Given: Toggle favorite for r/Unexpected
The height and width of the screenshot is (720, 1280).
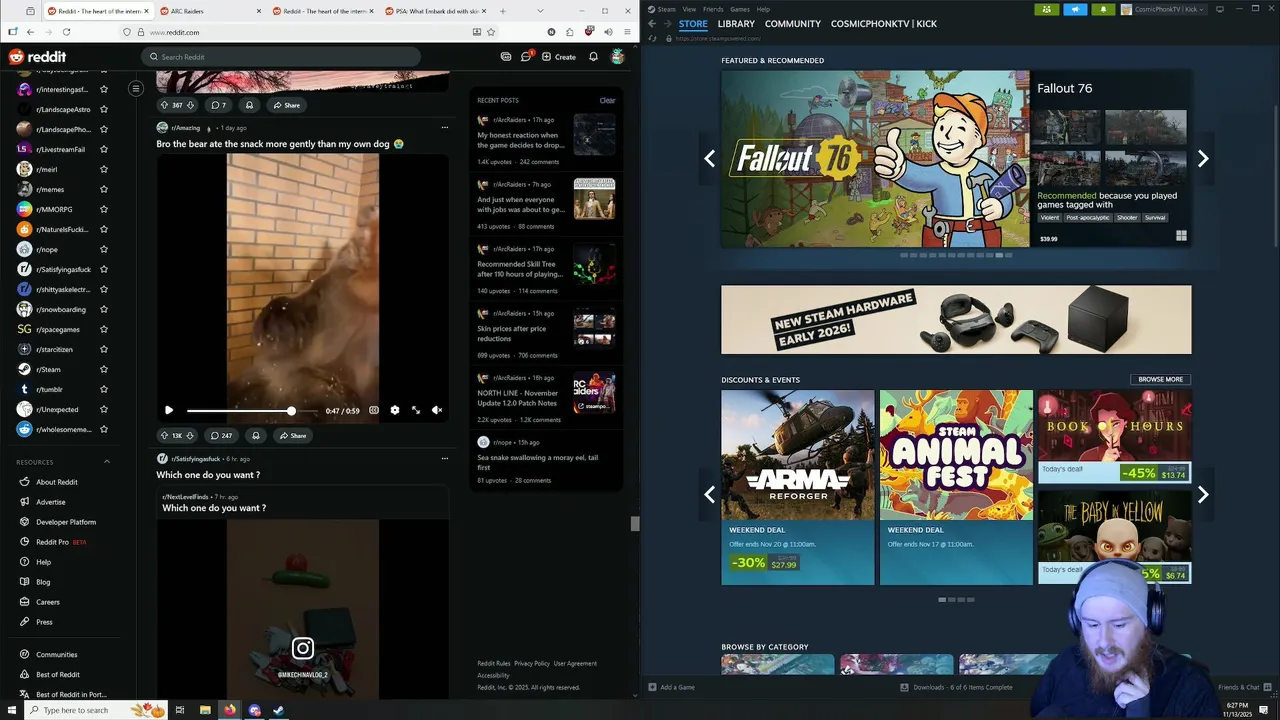Looking at the screenshot, I should (x=104, y=409).
